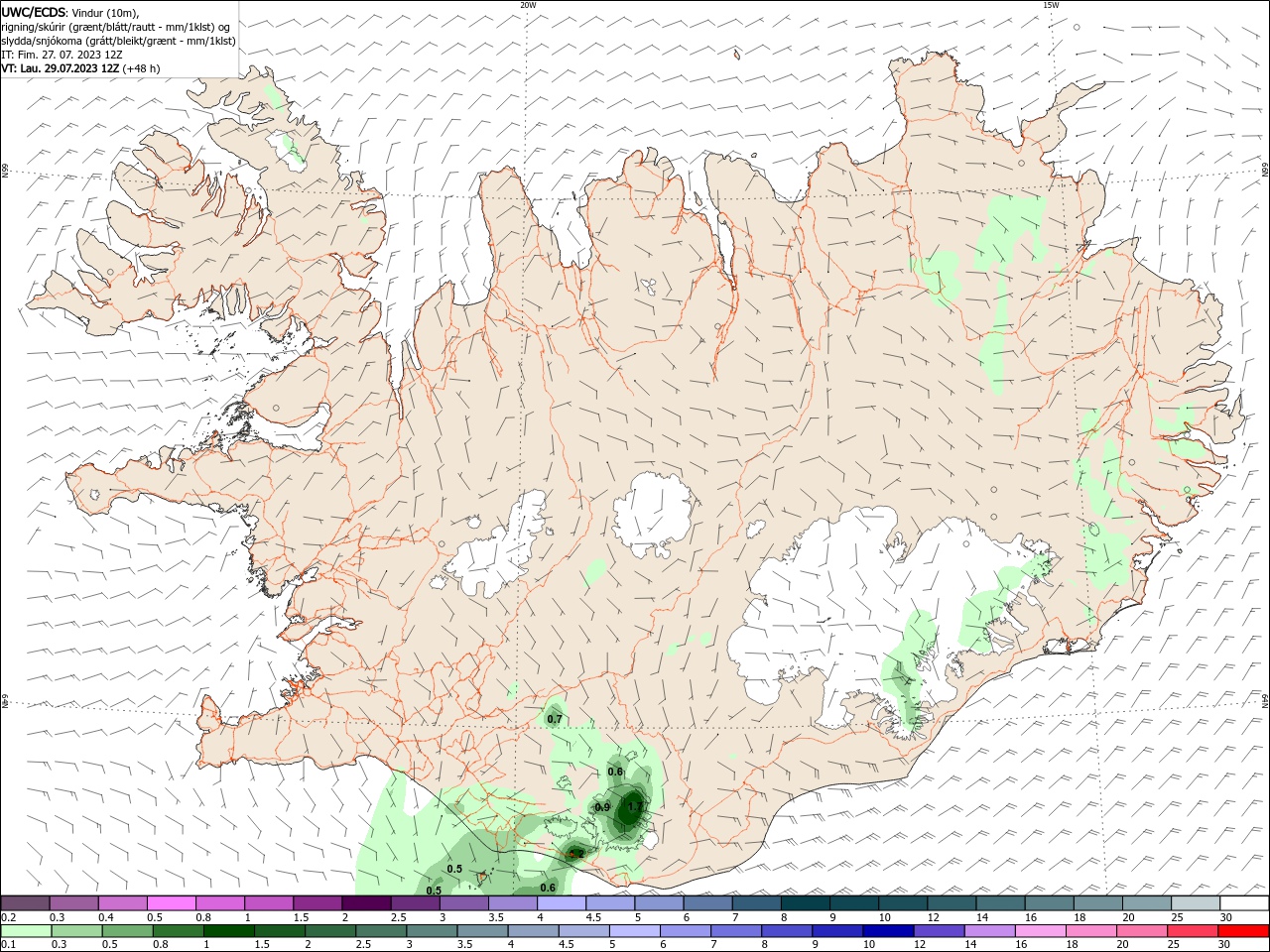1270x952 pixels.
Task: Select the white 30 swatch in the upper legend row
Action: point(1244,903)
